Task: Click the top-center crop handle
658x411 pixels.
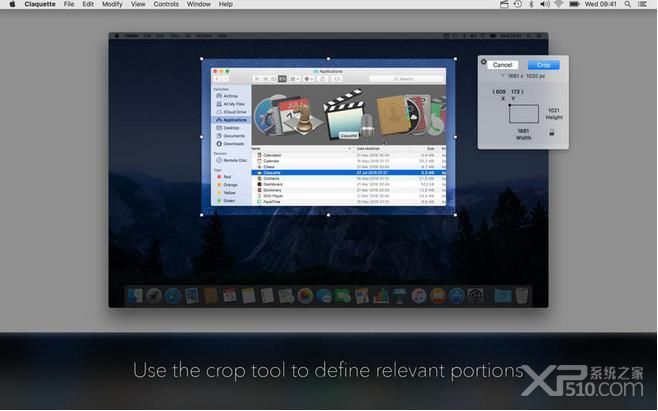Action: click(x=329, y=59)
